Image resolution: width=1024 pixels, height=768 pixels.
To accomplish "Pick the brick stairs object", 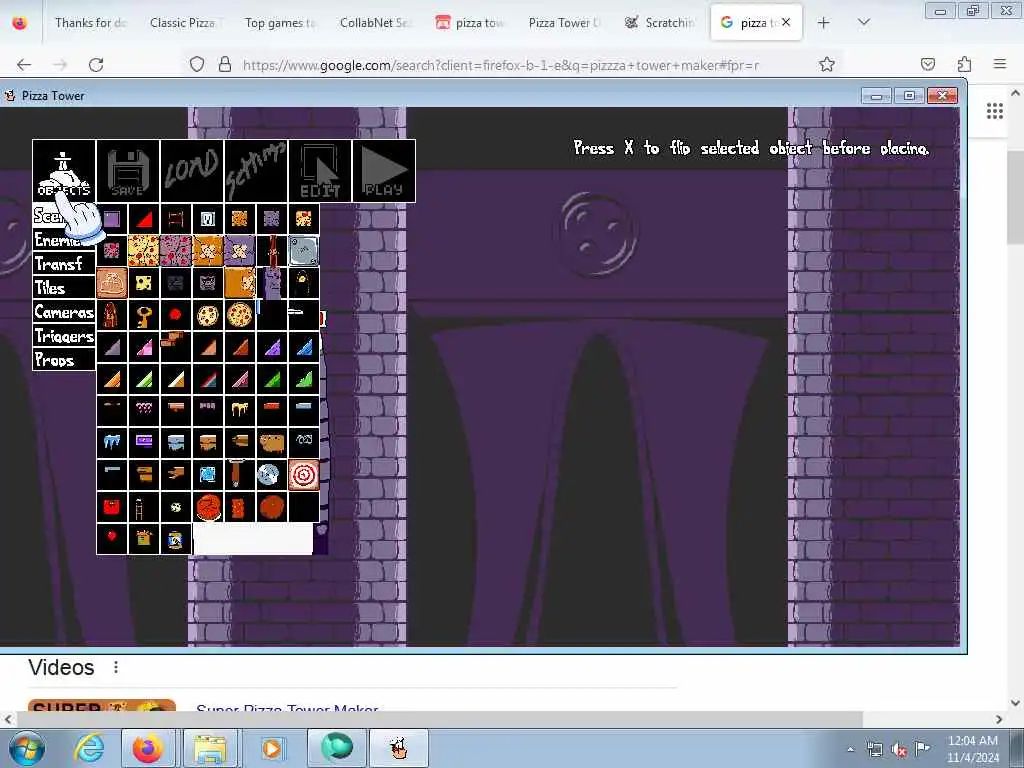I will pos(176,347).
